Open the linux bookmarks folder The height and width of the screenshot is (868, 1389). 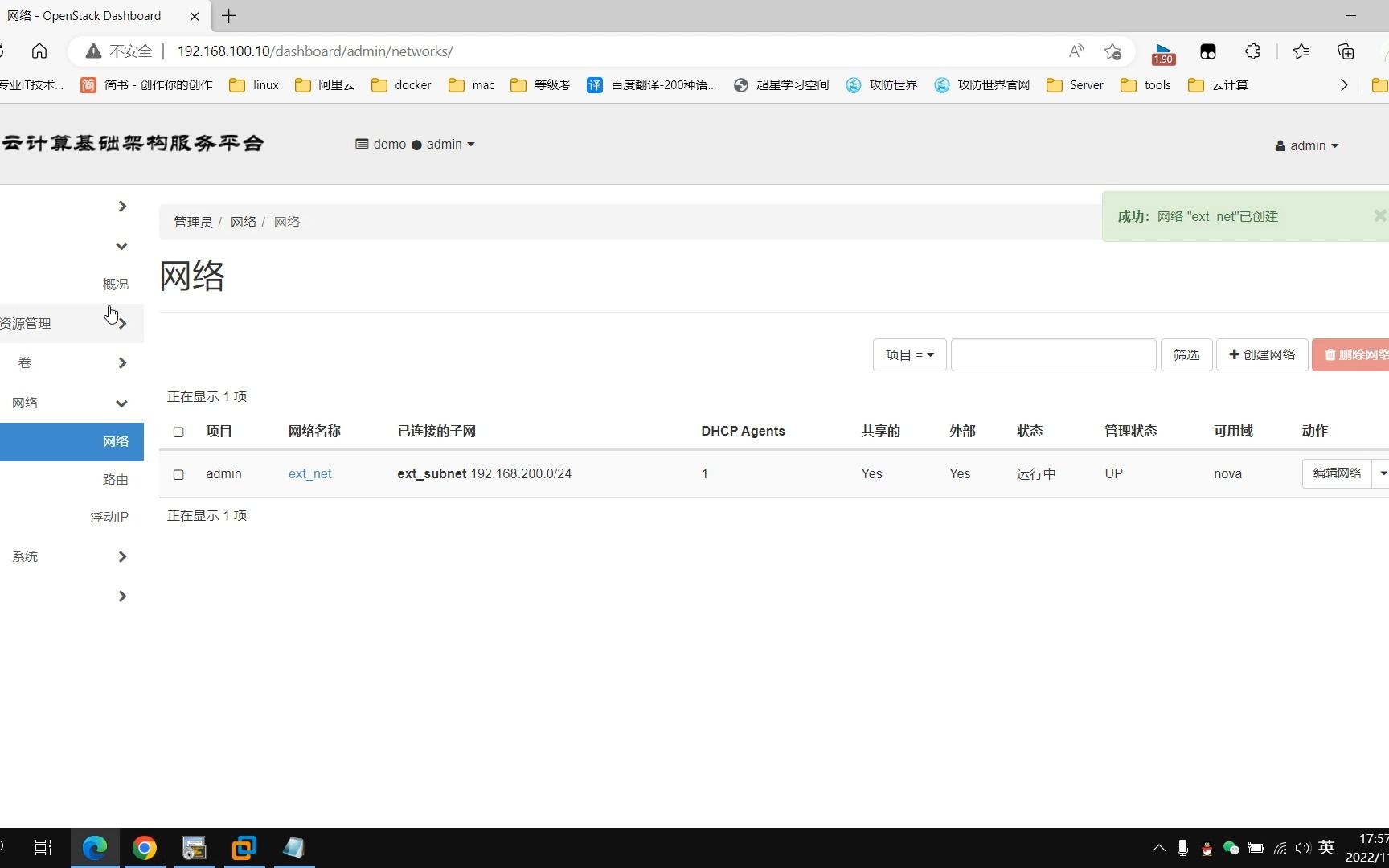pos(254,85)
